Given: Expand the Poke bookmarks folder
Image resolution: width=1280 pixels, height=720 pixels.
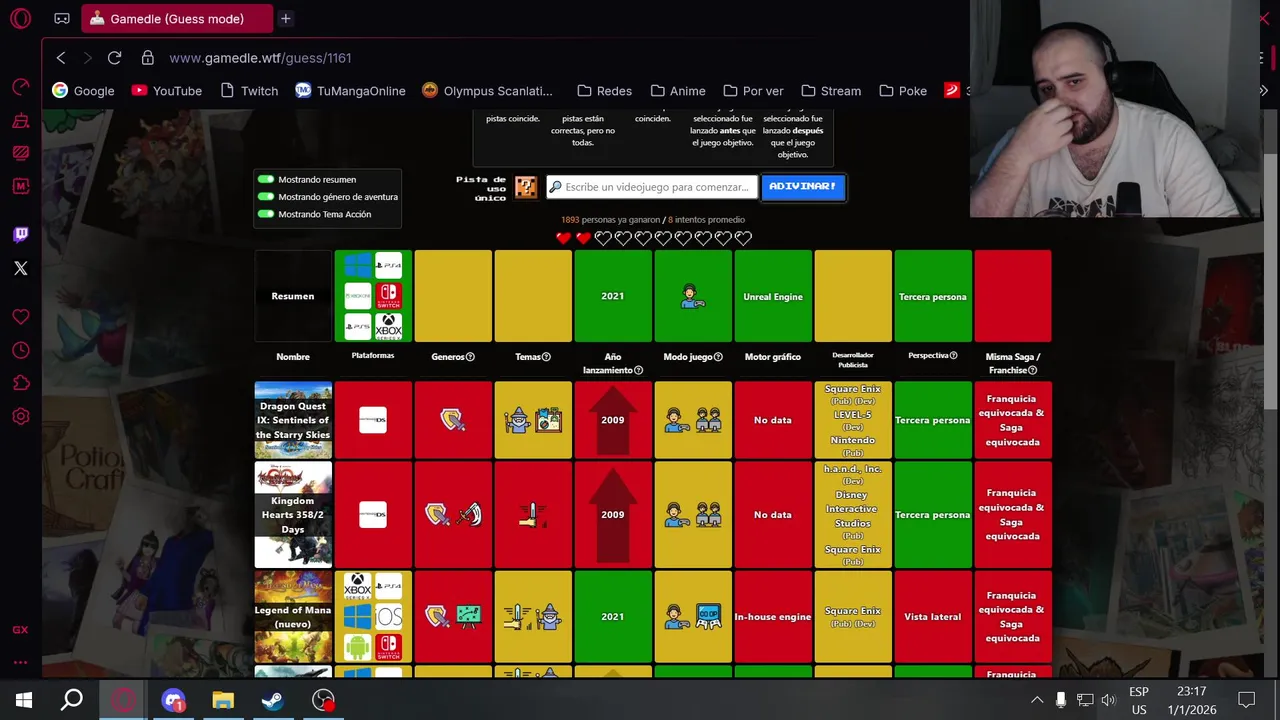Looking at the screenshot, I should [903, 91].
